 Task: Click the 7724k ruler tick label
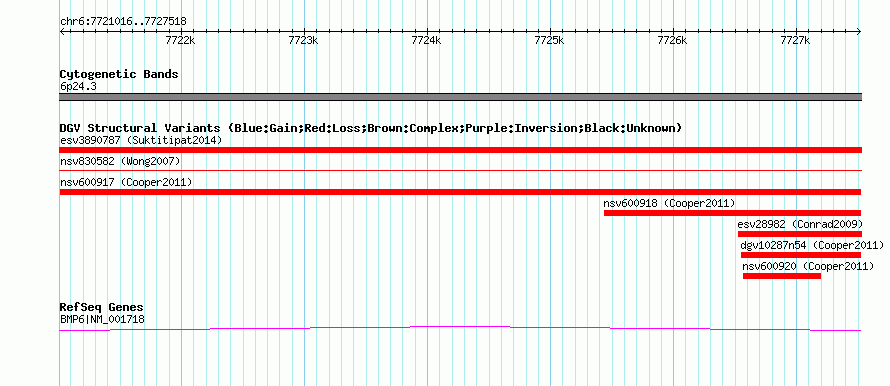[x=426, y=40]
